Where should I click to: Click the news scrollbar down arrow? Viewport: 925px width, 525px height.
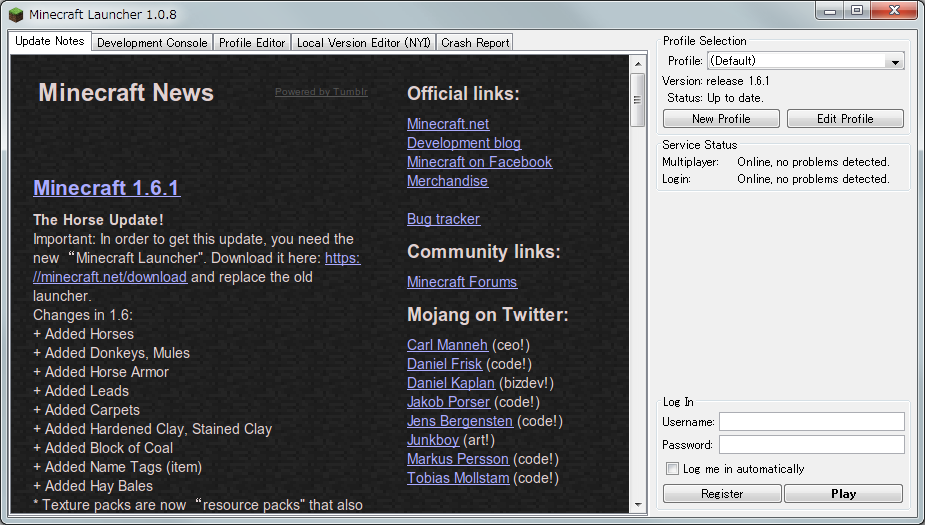[638, 505]
